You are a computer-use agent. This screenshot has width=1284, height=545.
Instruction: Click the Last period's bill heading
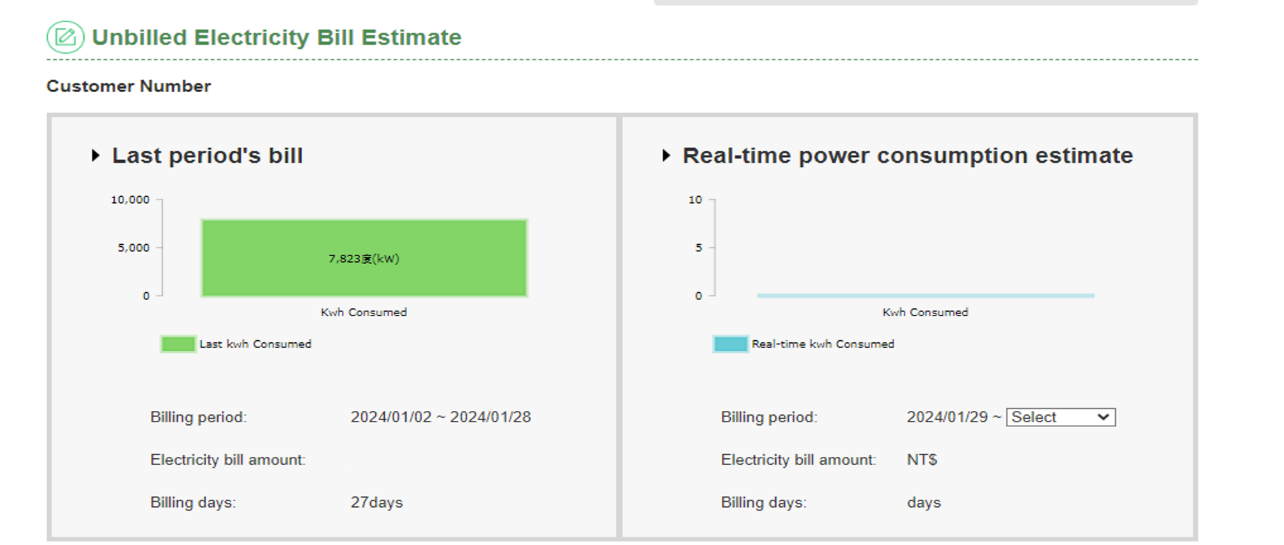coord(207,156)
